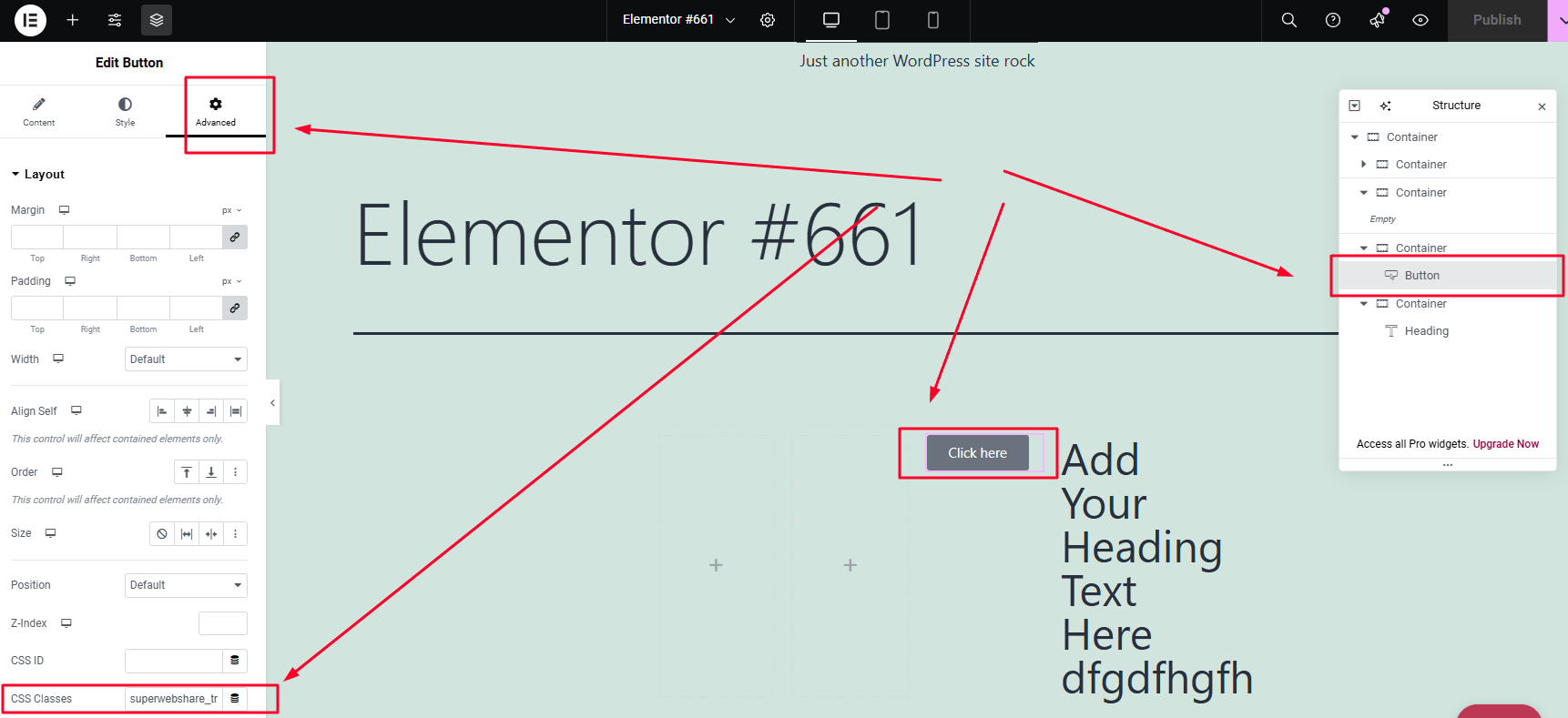Set Order to end
The width and height of the screenshot is (1568, 718).
211,472
